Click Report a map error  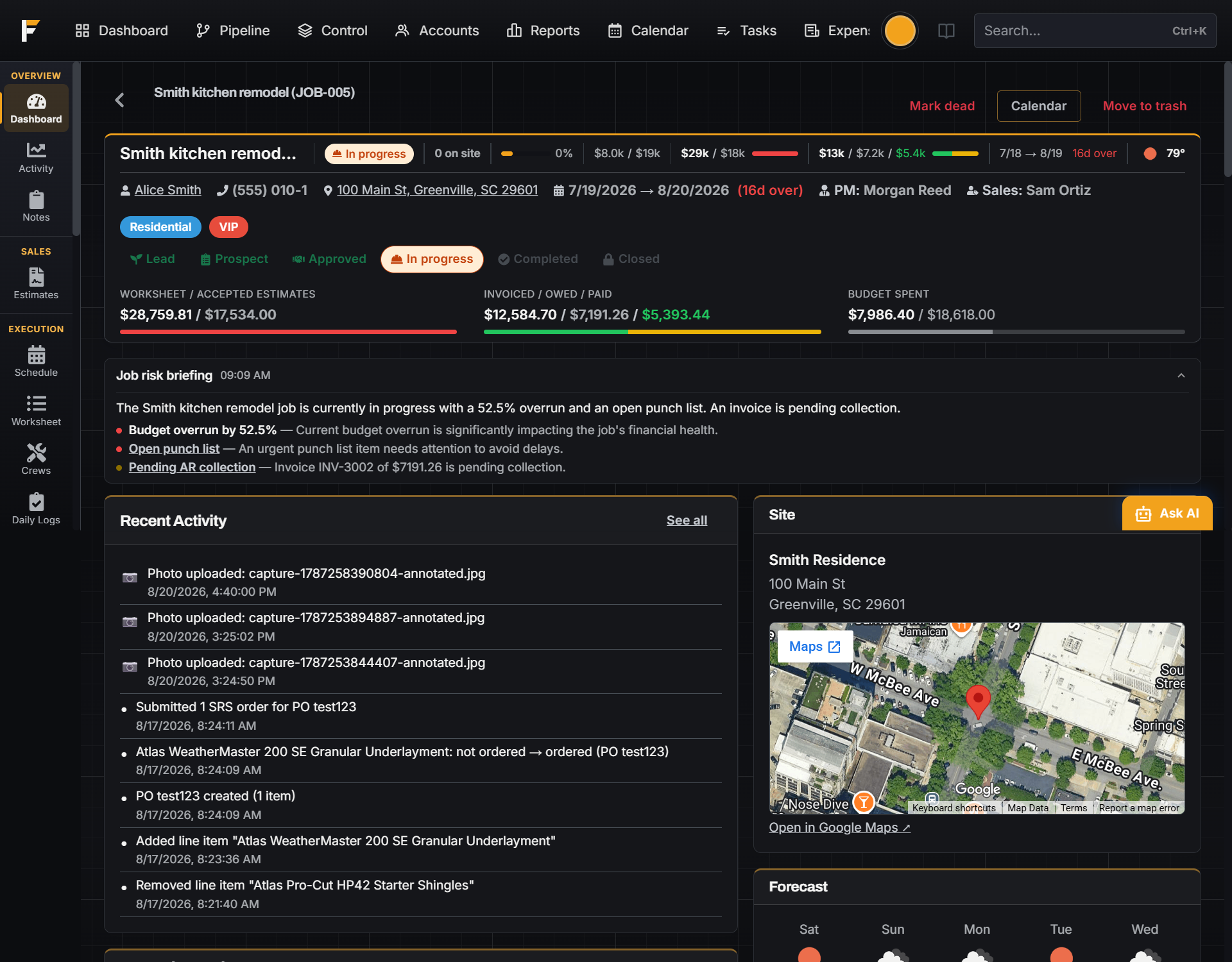pos(1138,808)
